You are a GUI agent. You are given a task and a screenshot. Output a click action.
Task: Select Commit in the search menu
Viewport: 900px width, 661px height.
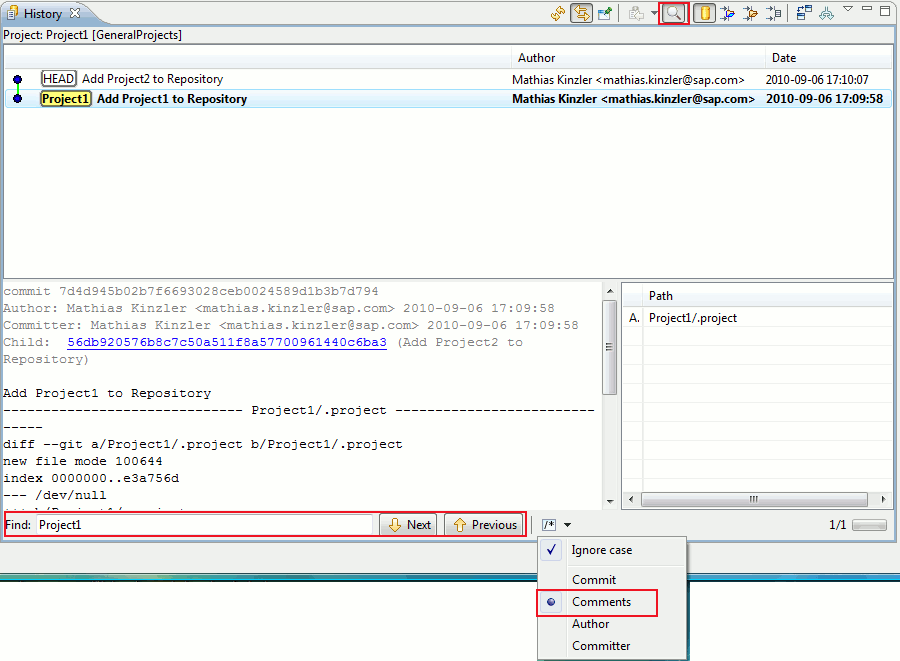[594, 580]
